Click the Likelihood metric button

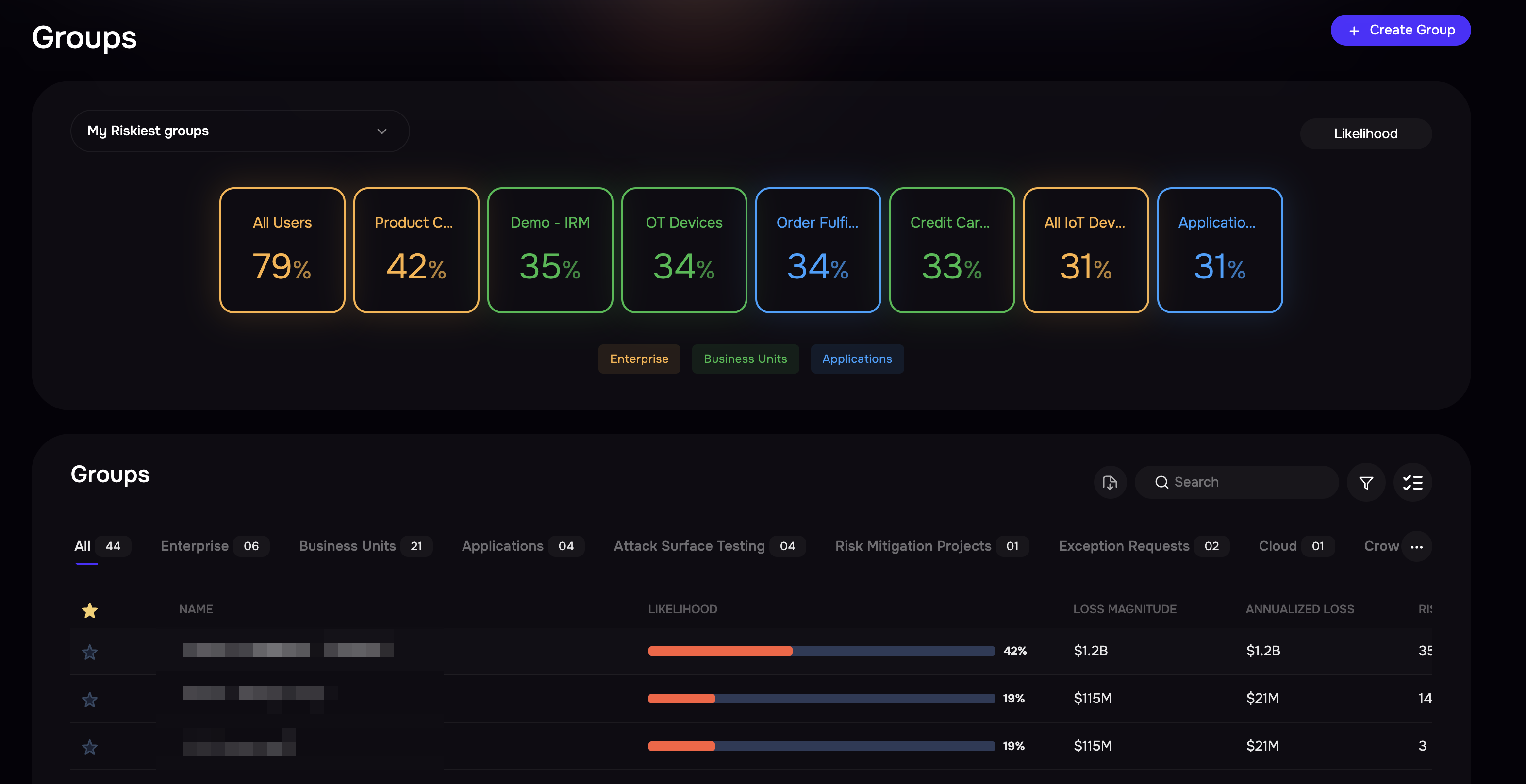coord(1365,134)
